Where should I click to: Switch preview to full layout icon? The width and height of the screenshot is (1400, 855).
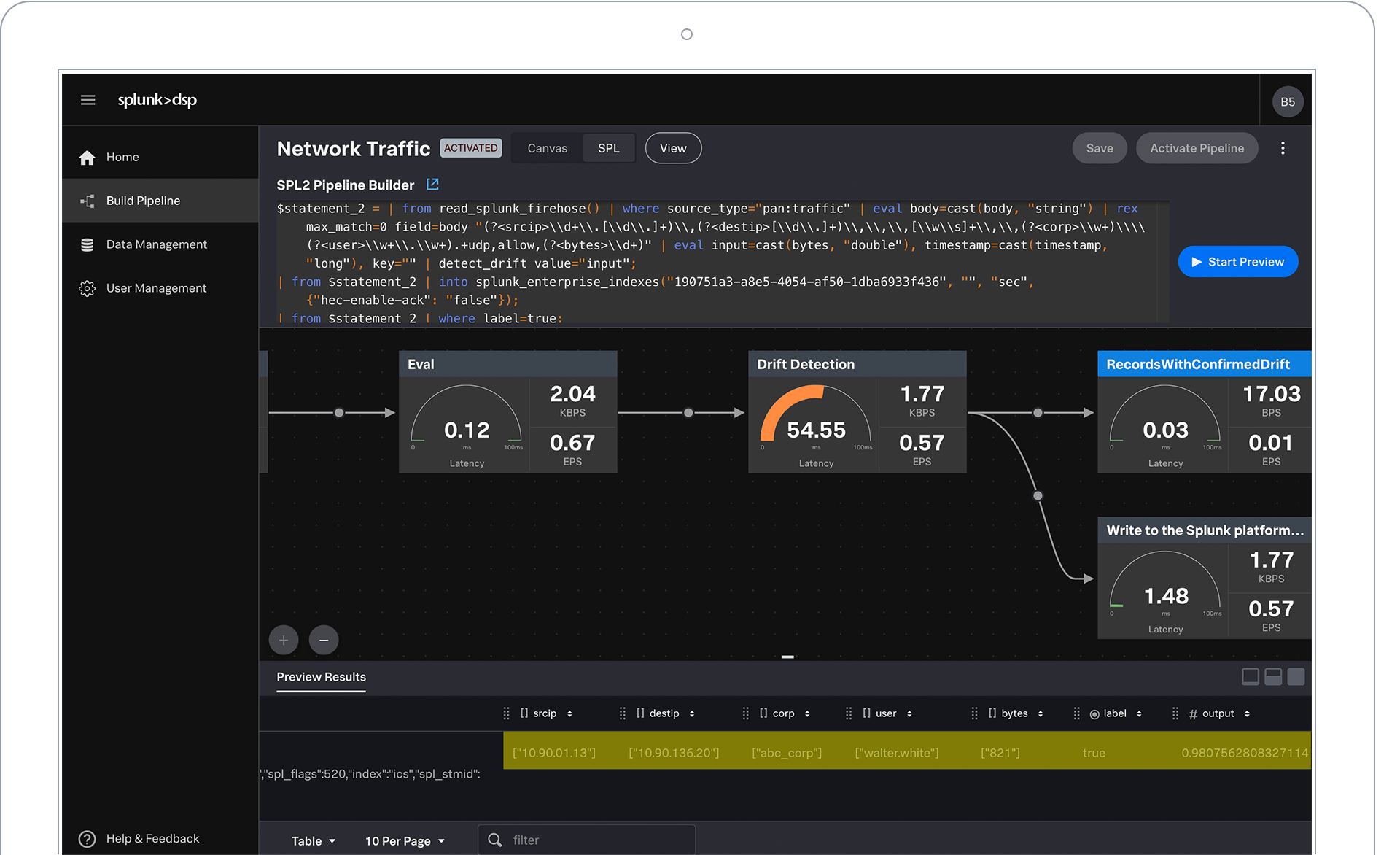pyautogui.click(x=1296, y=676)
